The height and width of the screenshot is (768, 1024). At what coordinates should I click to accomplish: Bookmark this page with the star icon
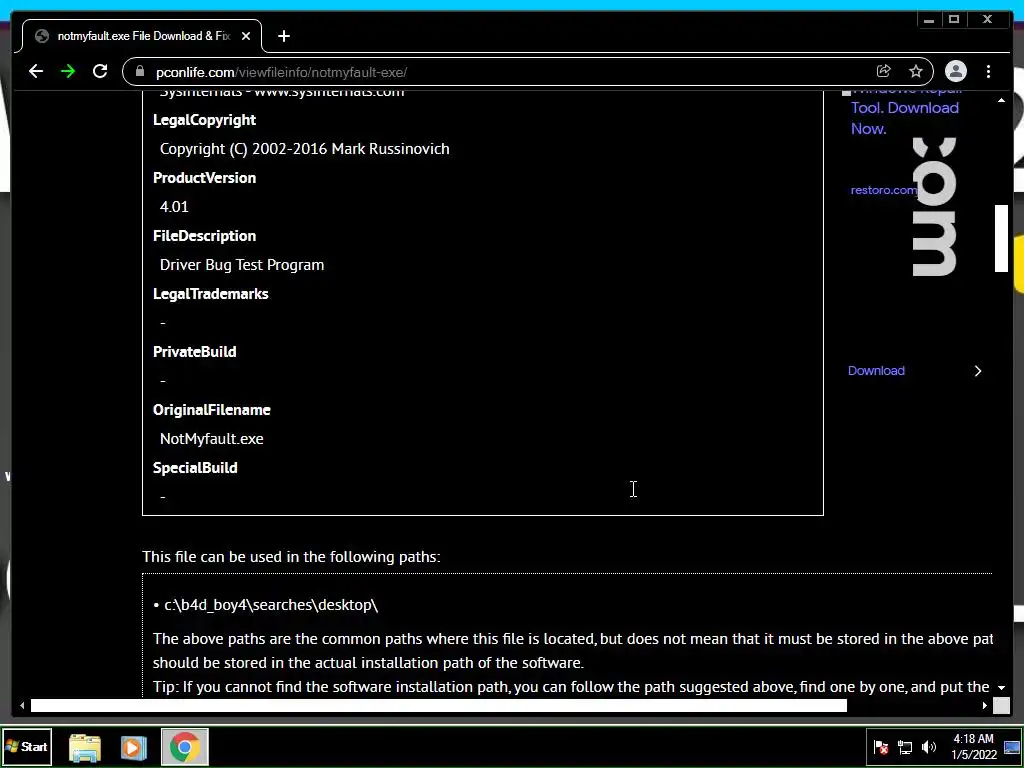tap(916, 71)
